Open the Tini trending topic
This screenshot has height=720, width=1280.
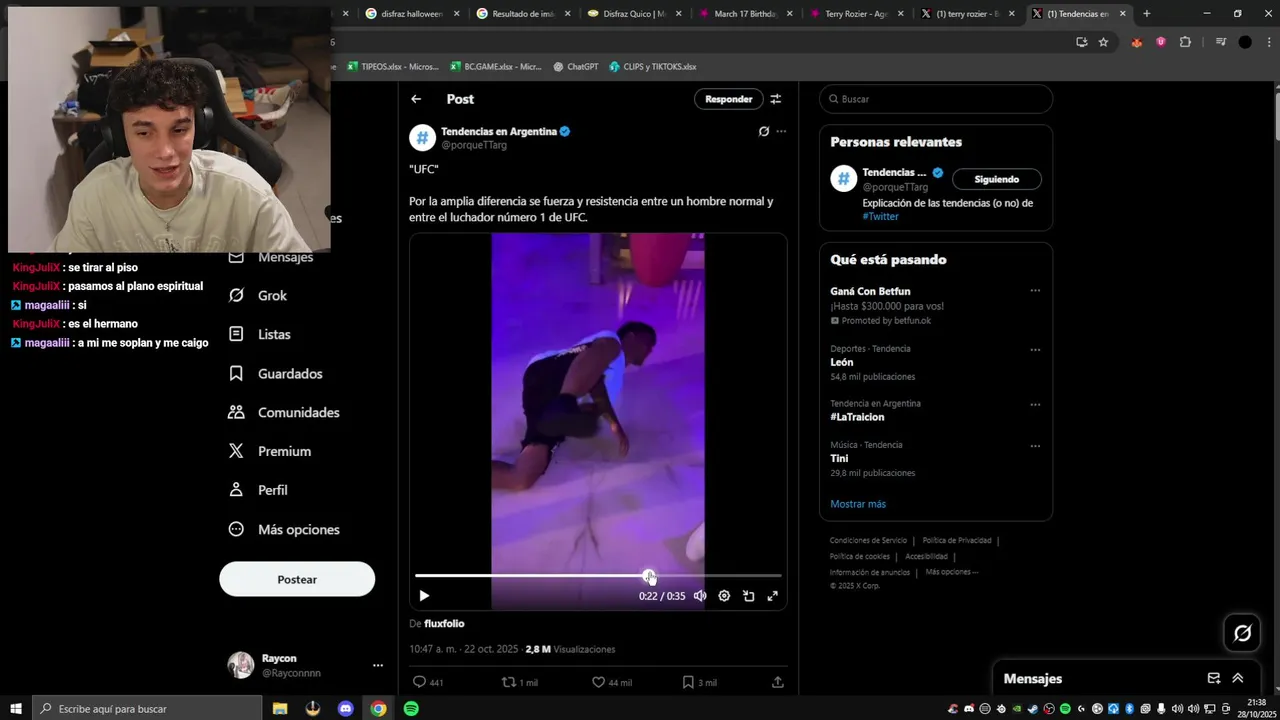[839, 458]
